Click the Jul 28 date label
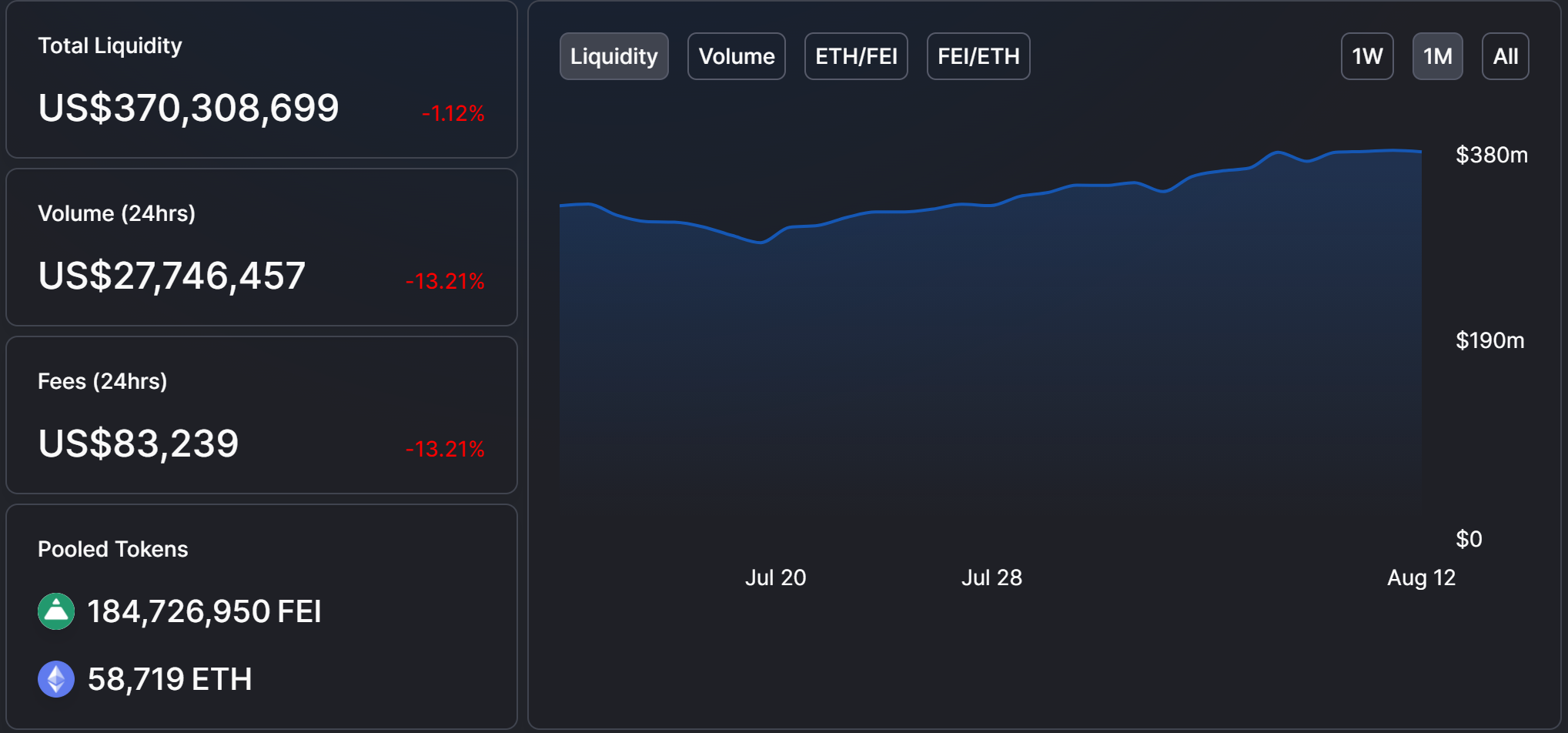1568x733 pixels. pyautogui.click(x=991, y=577)
